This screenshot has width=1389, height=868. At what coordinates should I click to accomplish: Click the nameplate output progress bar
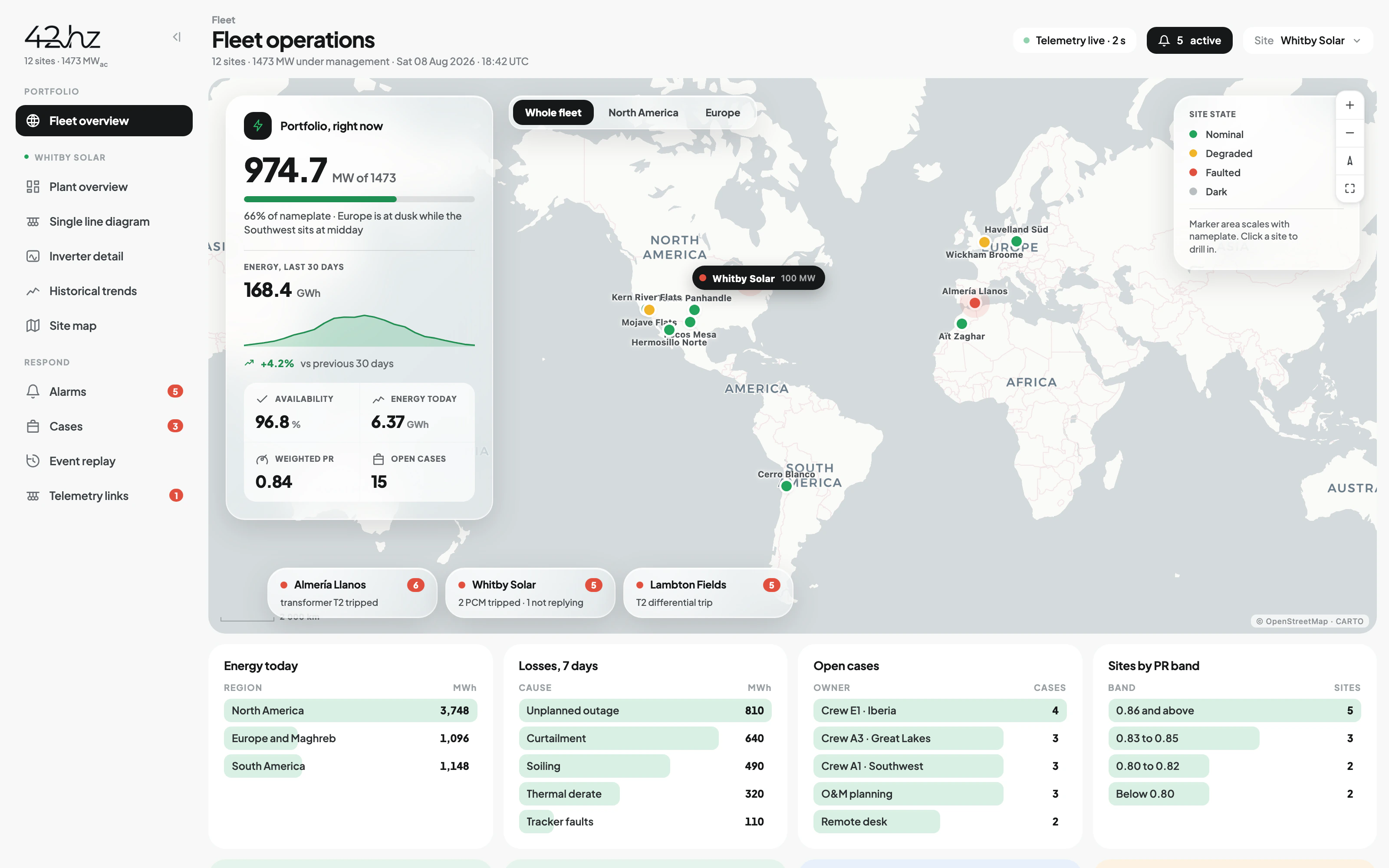point(359,199)
